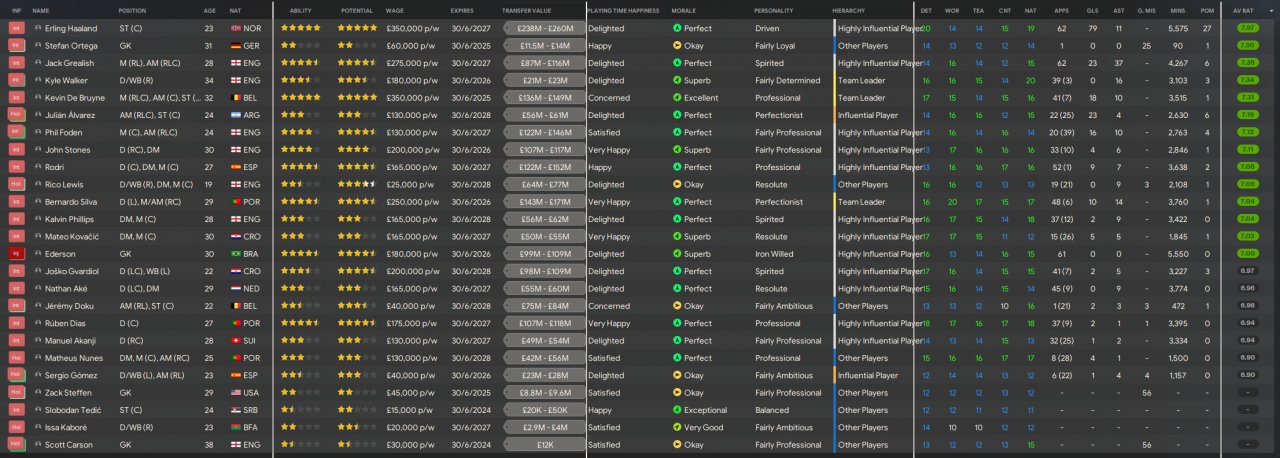Click Kevin De Bruyne's Concerned playing time status
The width and height of the screenshot is (1280, 458).
pos(609,98)
